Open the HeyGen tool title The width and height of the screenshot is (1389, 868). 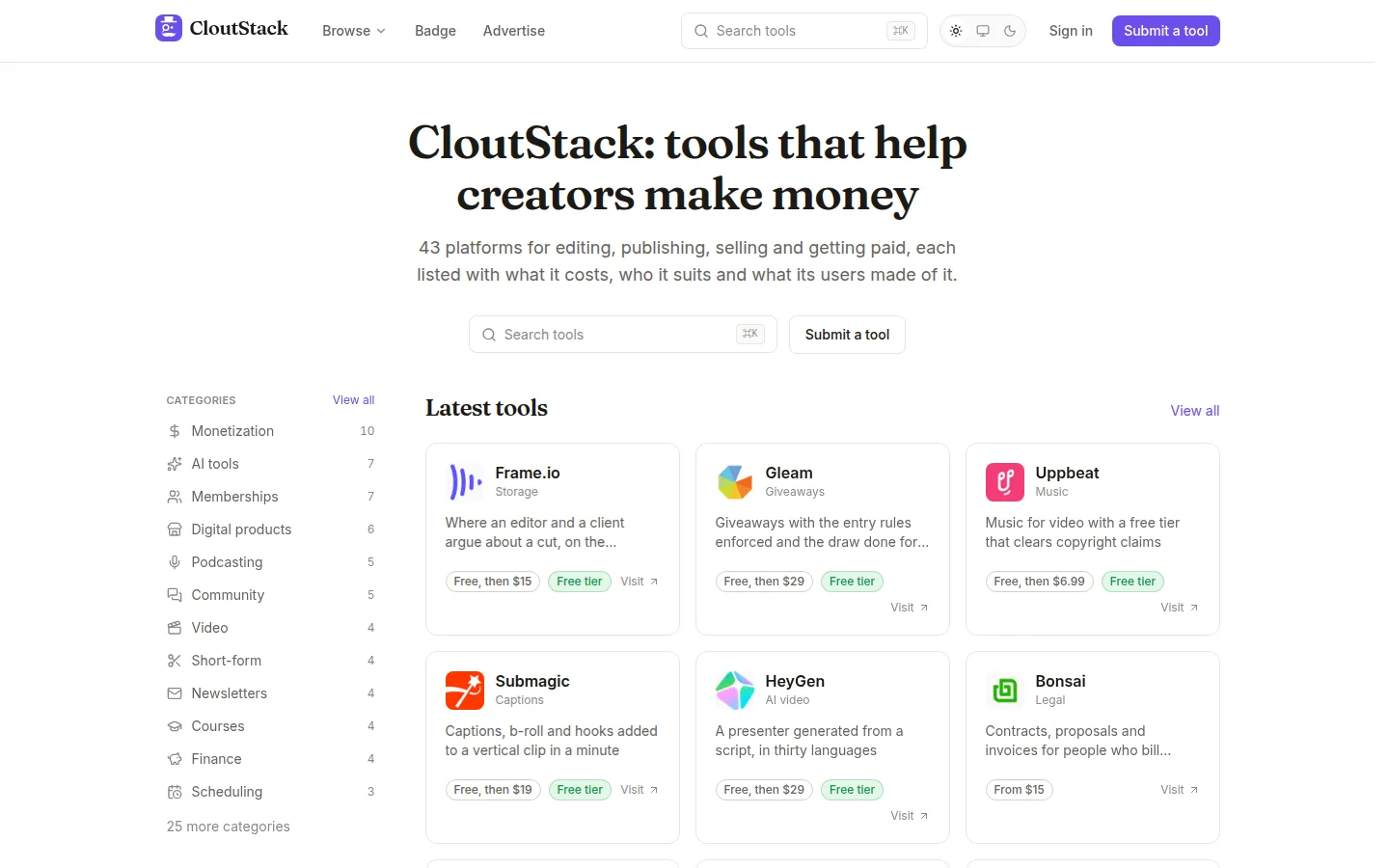click(x=795, y=681)
